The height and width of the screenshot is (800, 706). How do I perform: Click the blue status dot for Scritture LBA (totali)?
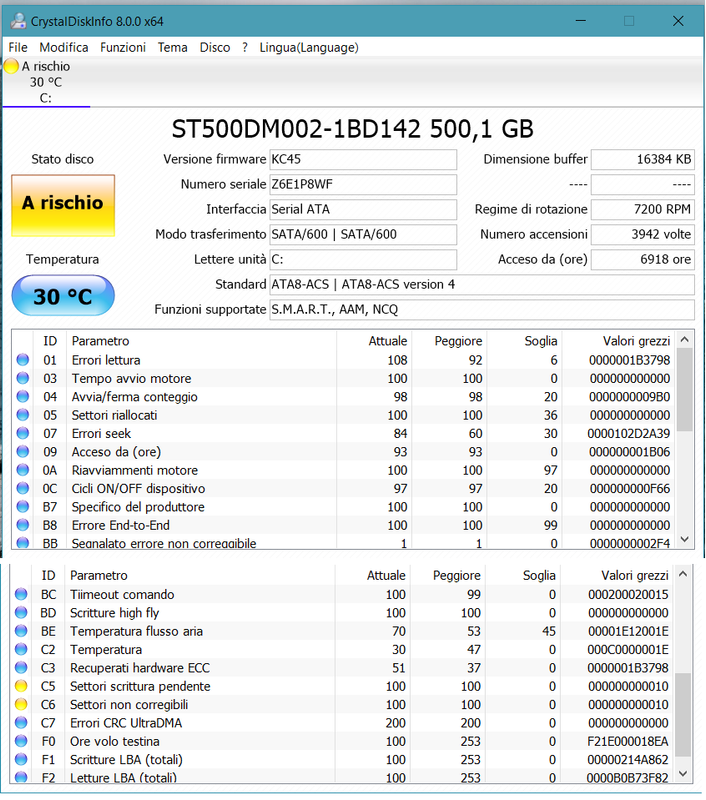tap(21, 759)
